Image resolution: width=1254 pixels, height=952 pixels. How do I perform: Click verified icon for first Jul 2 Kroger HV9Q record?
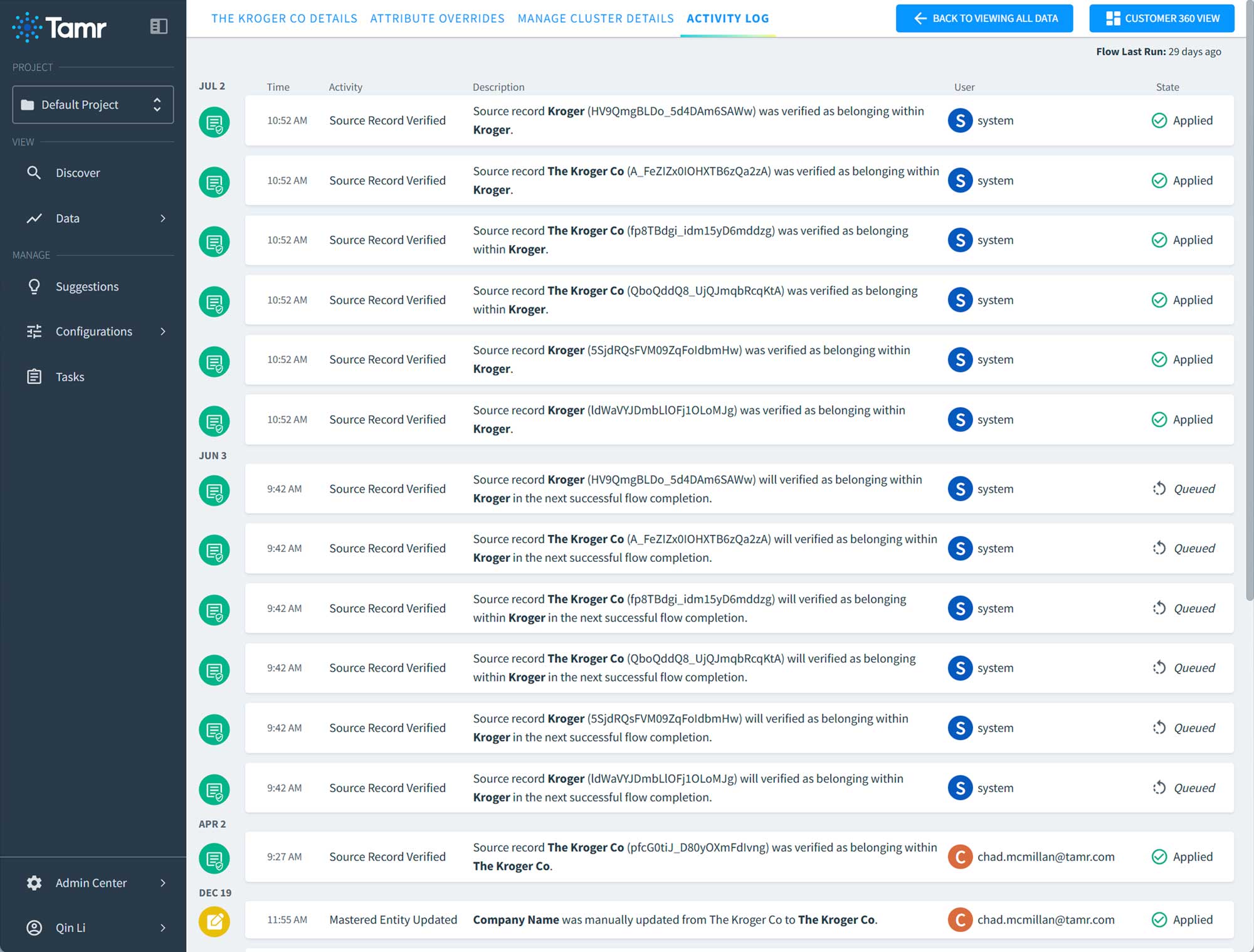point(214,122)
